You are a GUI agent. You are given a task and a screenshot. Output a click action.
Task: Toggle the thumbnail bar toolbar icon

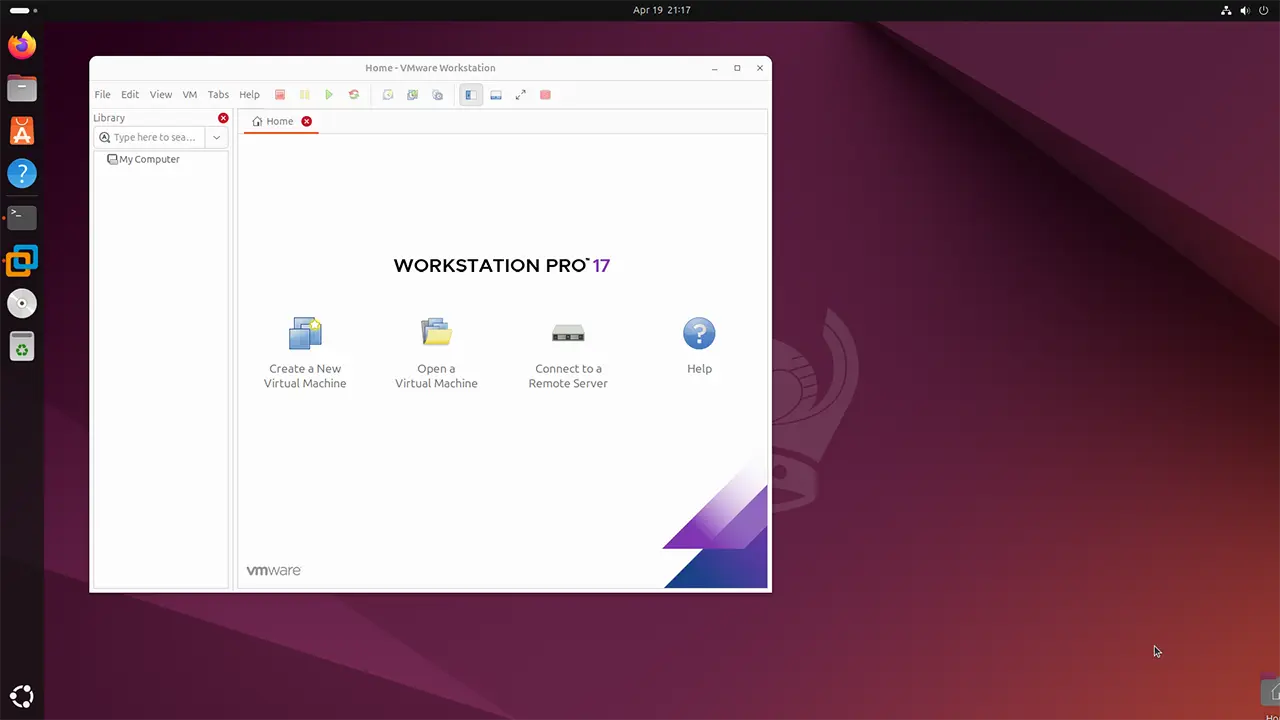click(x=496, y=95)
